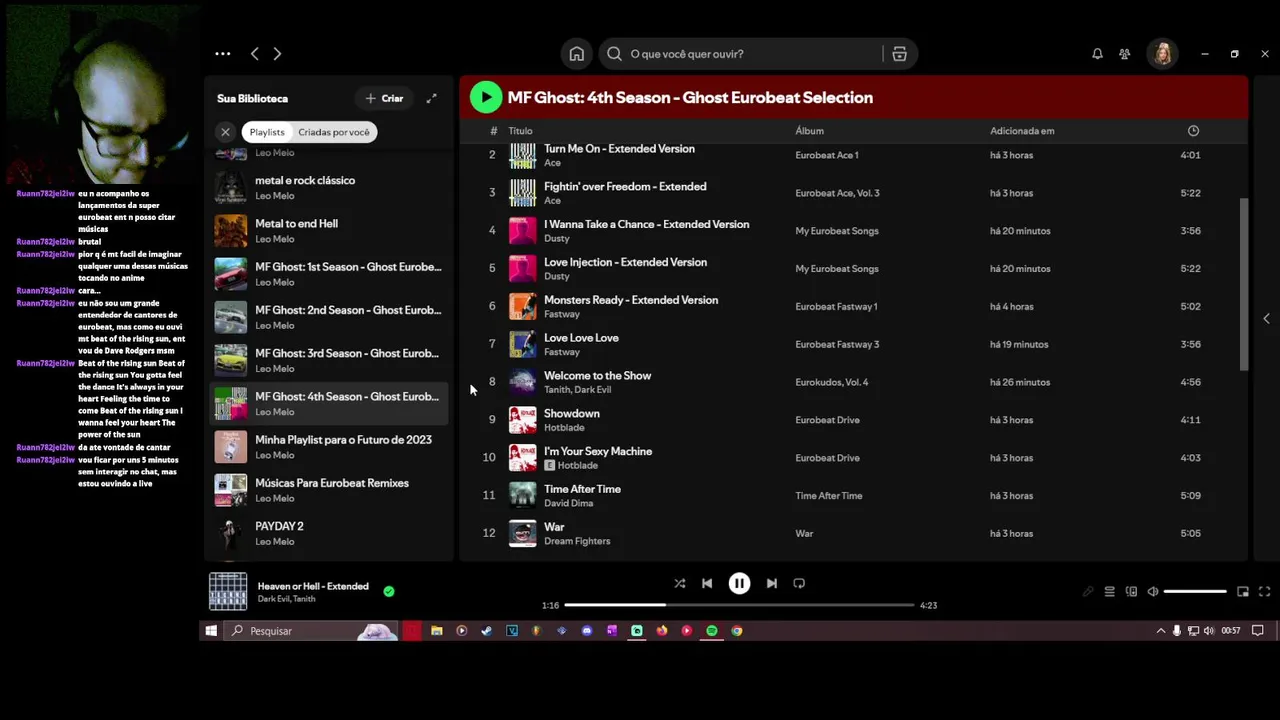Open artist Dusty under 'Love Injection'
The image size is (1280, 720).
pos(556,276)
